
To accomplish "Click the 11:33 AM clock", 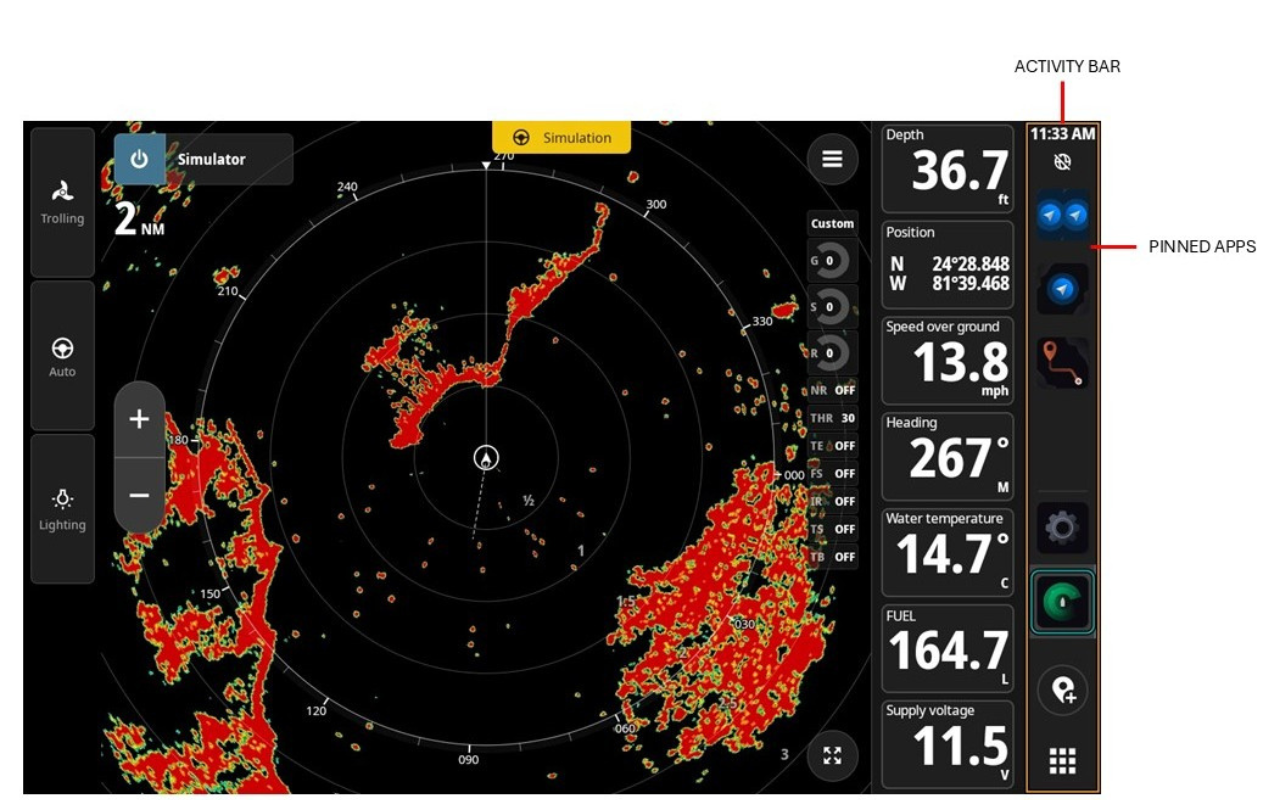I will (x=1062, y=134).
